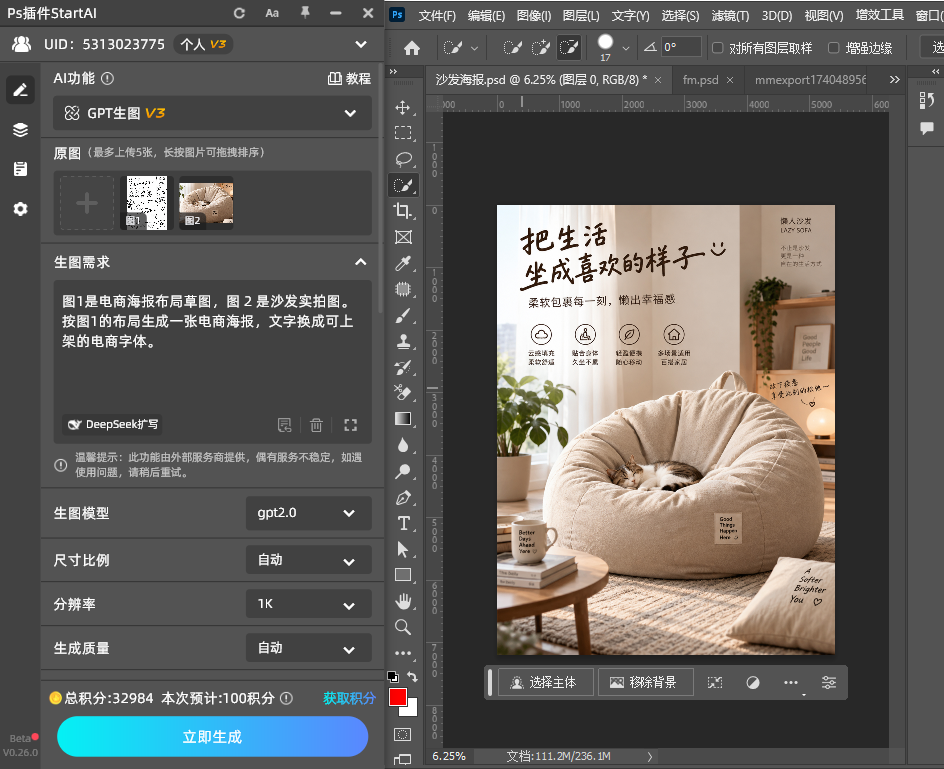The height and width of the screenshot is (769, 944).
Task: Switch to the mmexport document tab
Action: click(x=810, y=79)
